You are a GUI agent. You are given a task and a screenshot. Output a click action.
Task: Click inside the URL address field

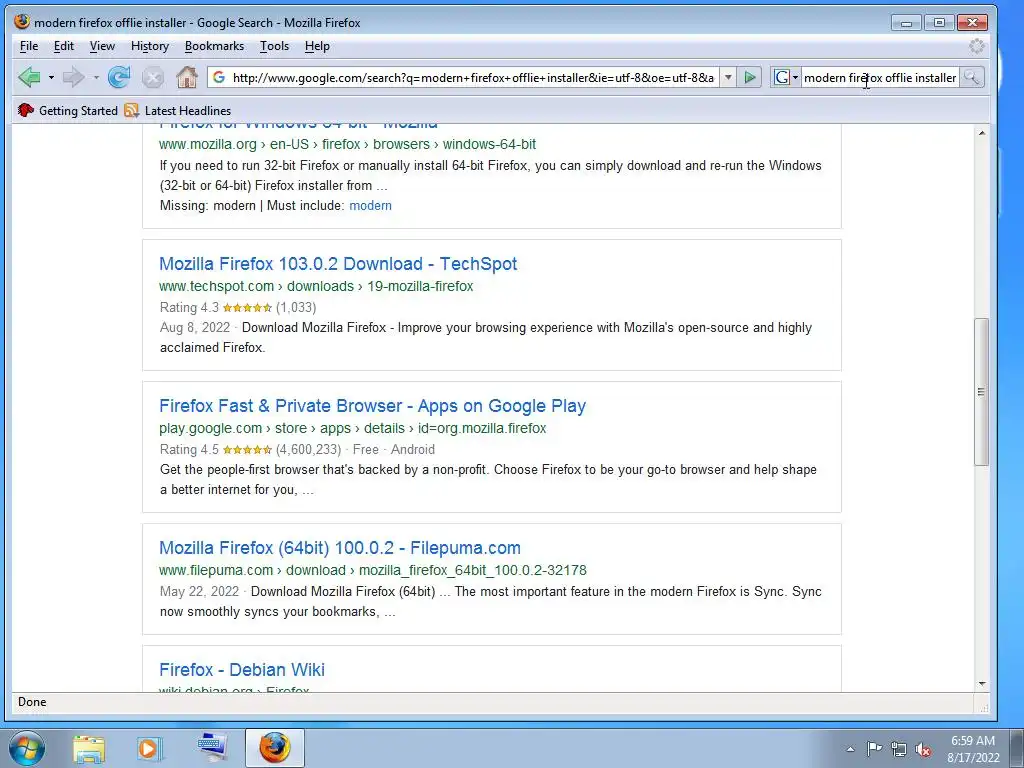[x=473, y=78]
